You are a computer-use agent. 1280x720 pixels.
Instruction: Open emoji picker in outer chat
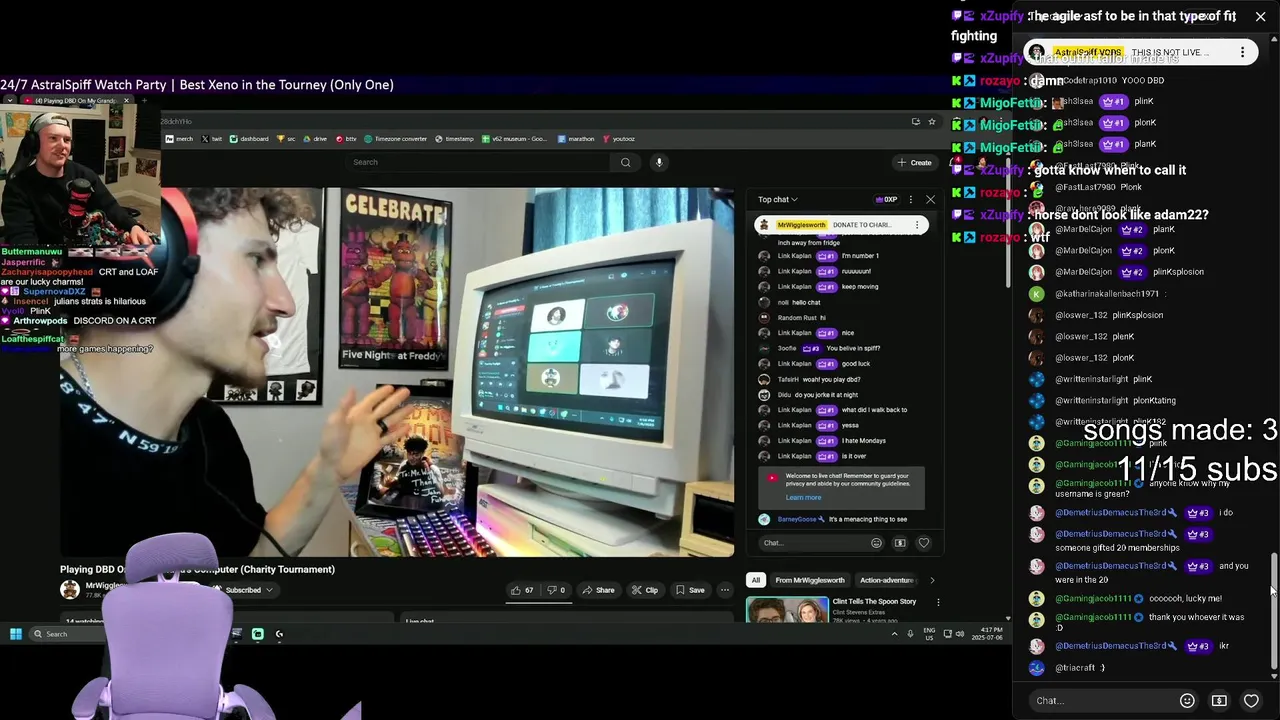coord(1187,700)
